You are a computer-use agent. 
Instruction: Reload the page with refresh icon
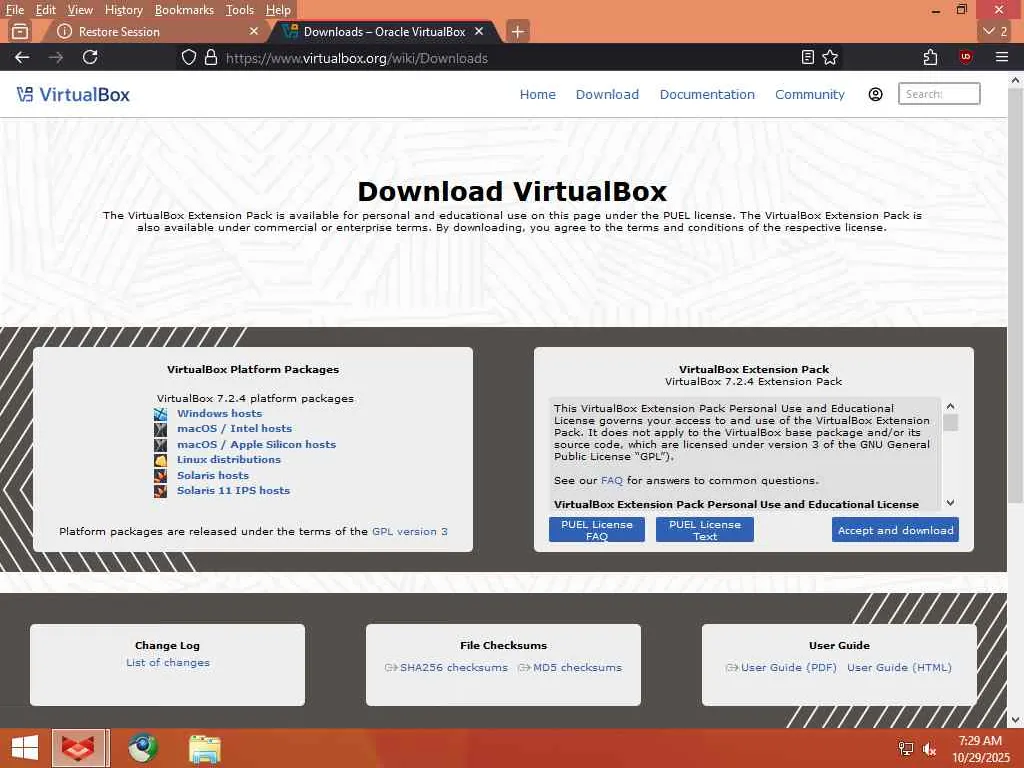(90, 57)
